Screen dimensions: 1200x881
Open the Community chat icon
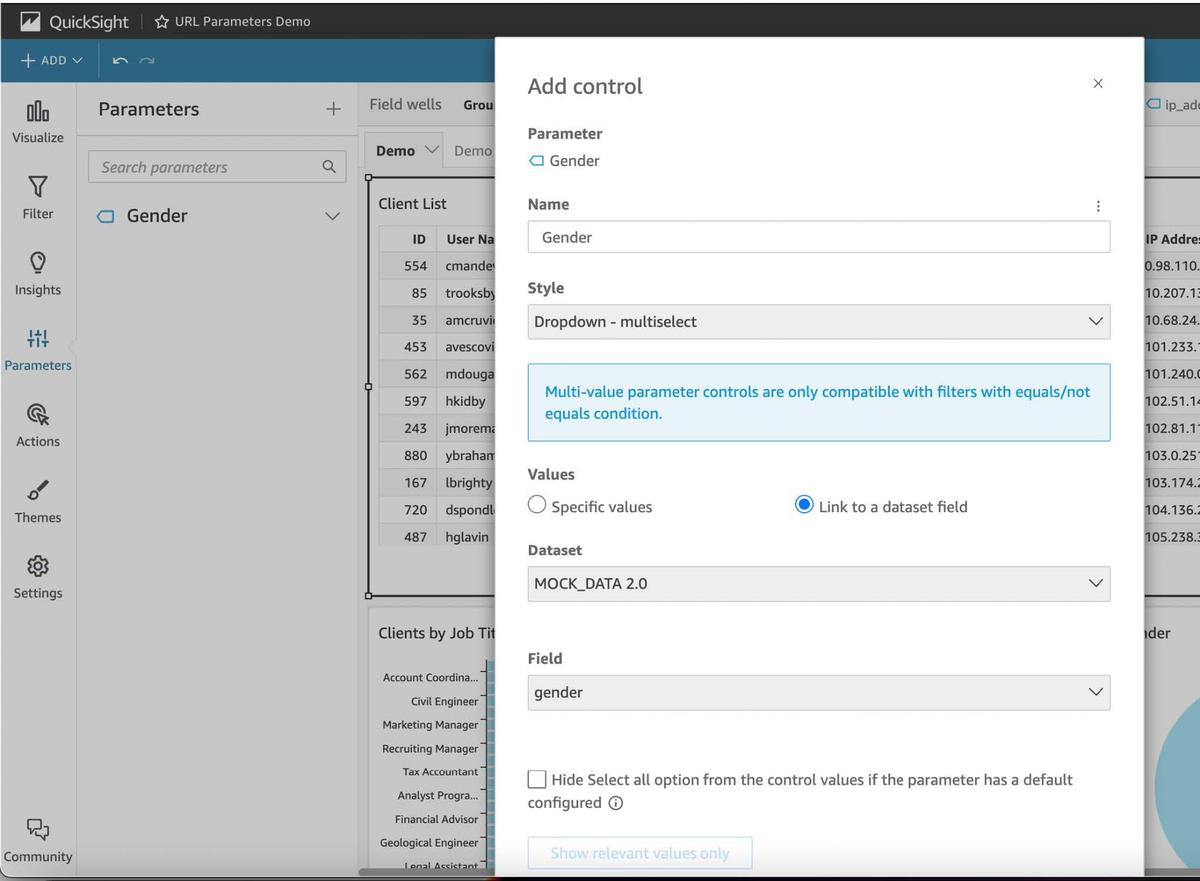[37, 829]
